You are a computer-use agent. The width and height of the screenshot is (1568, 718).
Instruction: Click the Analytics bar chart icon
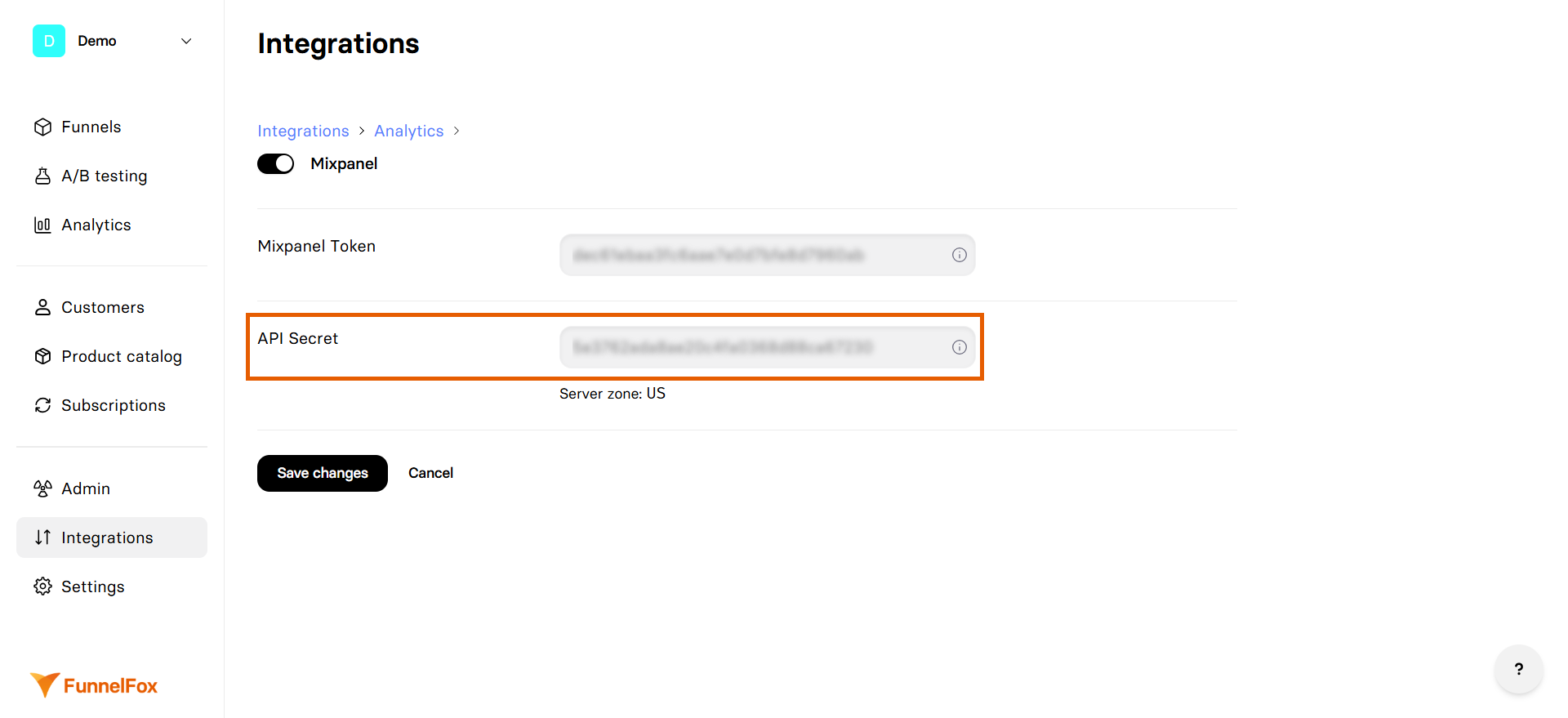pos(42,225)
